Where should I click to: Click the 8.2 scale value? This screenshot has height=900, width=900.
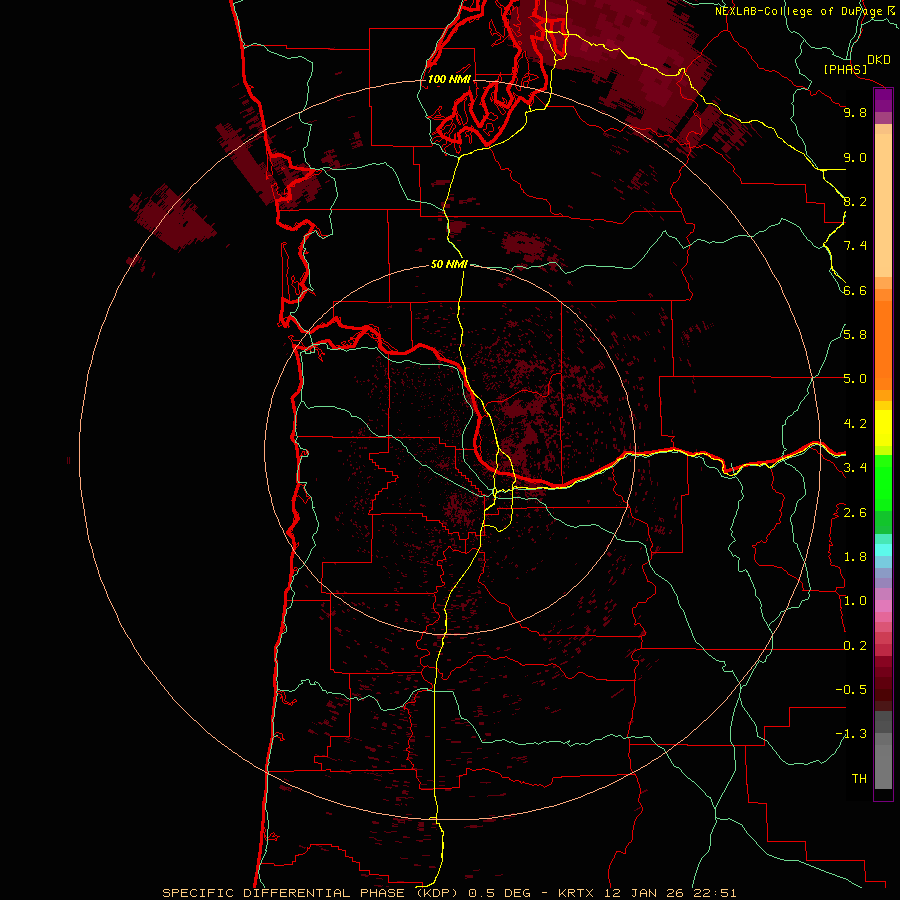coord(855,201)
